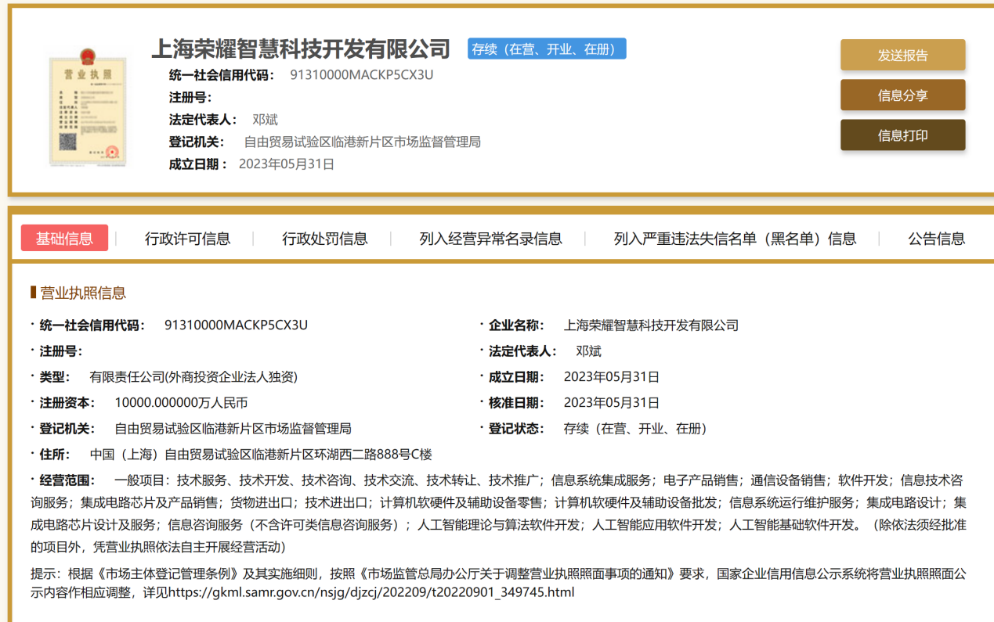994x622 pixels.
Task: Click the gkml.samr.gov.cn URL in the notice
Action: [371, 592]
